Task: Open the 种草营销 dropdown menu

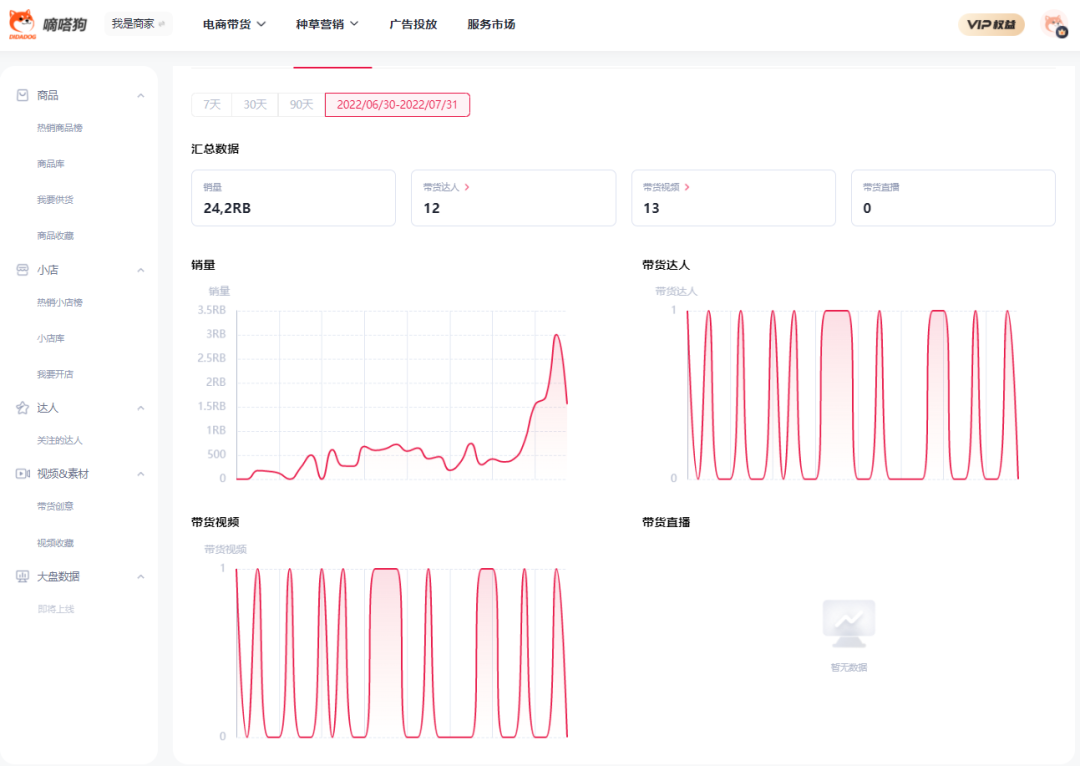Action: point(327,24)
